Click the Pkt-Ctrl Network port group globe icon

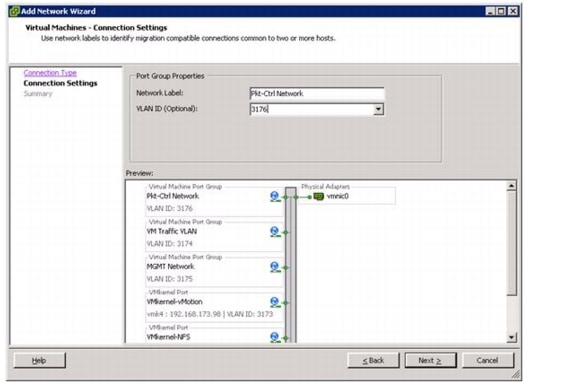click(x=275, y=197)
